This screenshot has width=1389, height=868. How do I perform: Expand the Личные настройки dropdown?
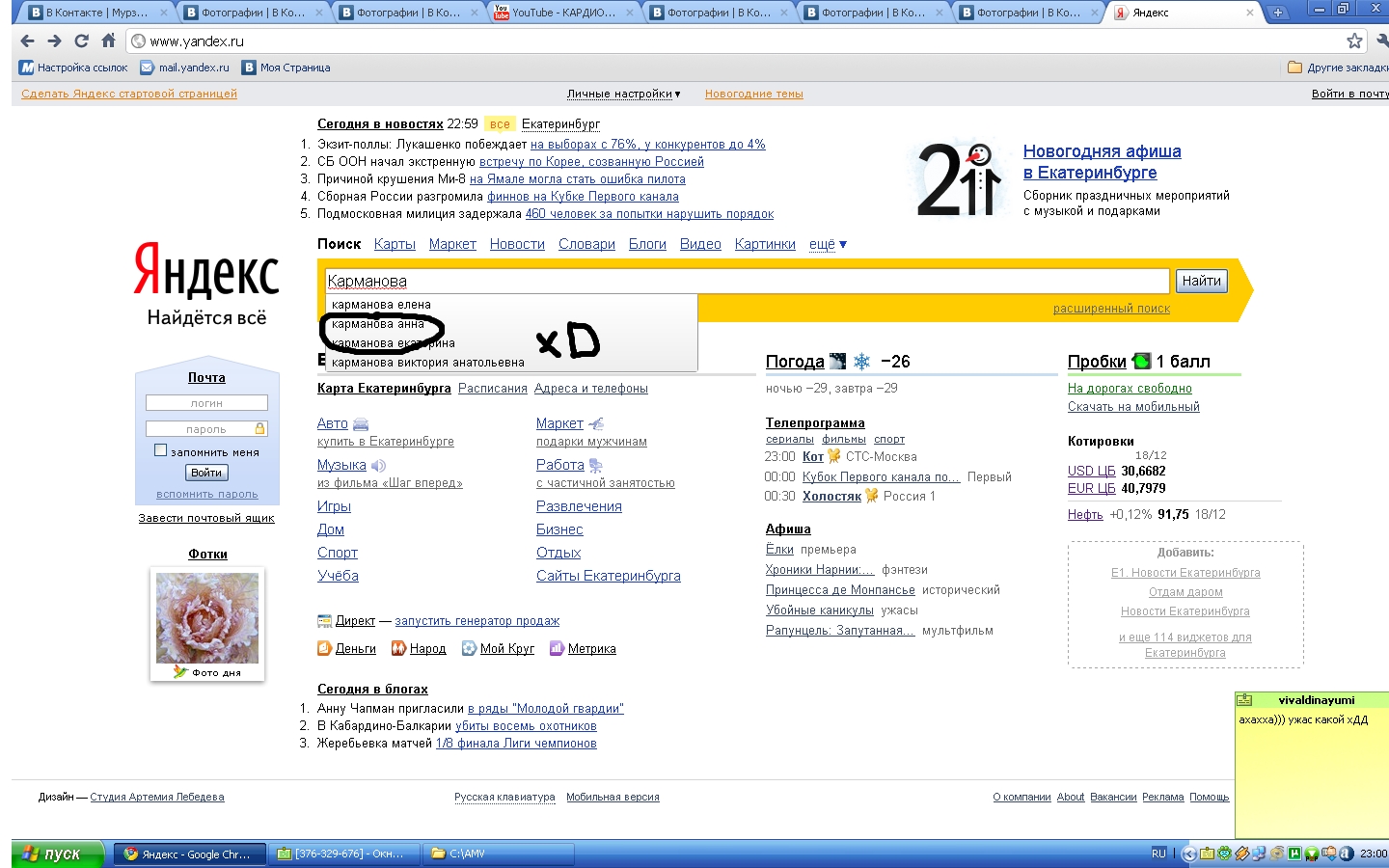point(623,94)
